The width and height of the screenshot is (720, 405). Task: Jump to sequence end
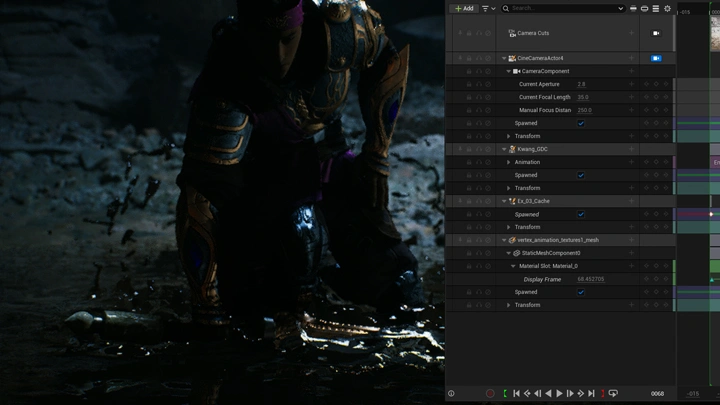click(591, 394)
